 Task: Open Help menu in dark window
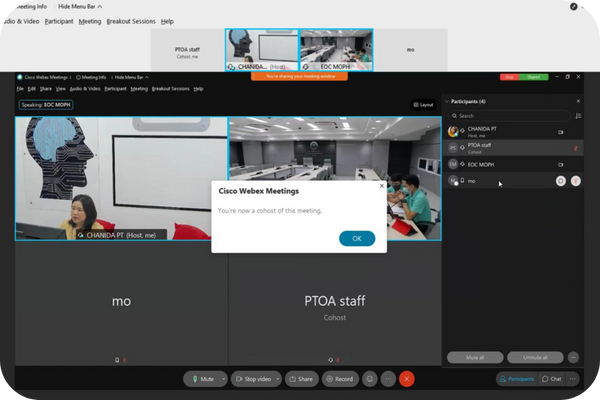(x=198, y=89)
